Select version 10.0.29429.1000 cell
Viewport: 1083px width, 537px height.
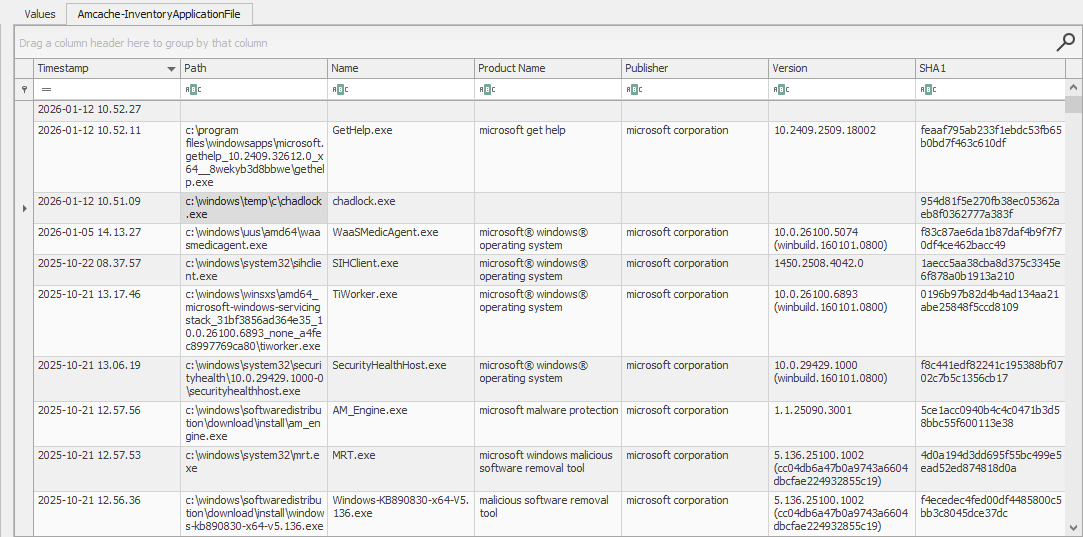(x=843, y=379)
